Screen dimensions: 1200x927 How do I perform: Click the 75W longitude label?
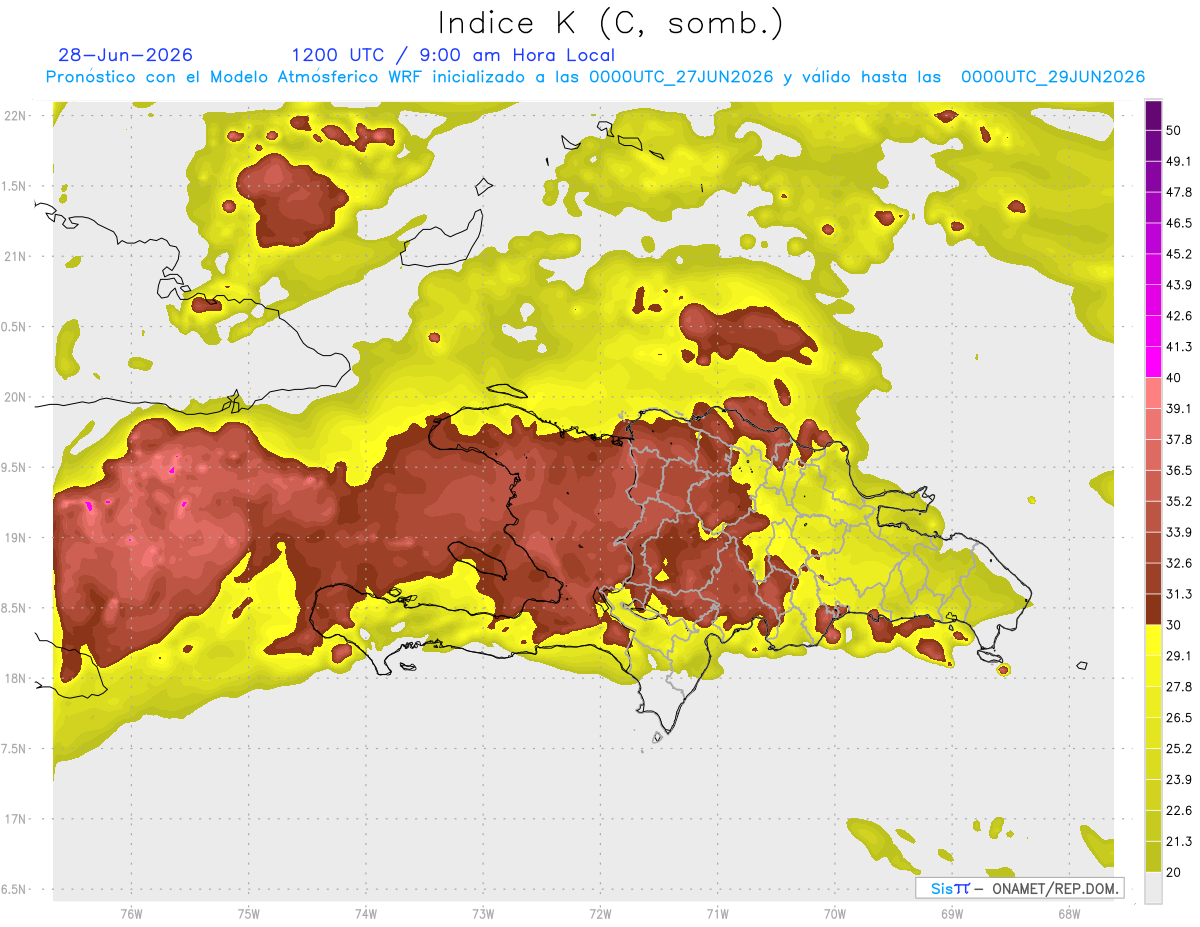tap(248, 914)
